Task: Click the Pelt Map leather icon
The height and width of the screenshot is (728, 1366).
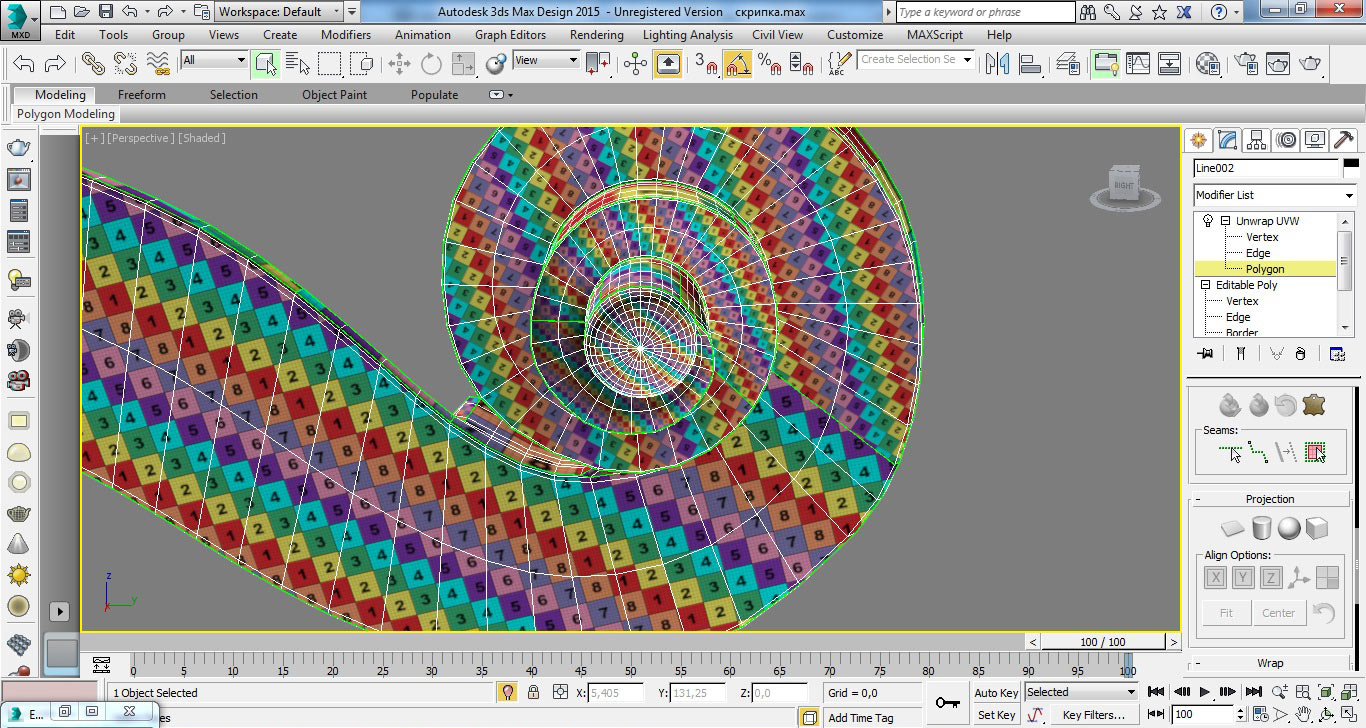Action: (1313, 405)
